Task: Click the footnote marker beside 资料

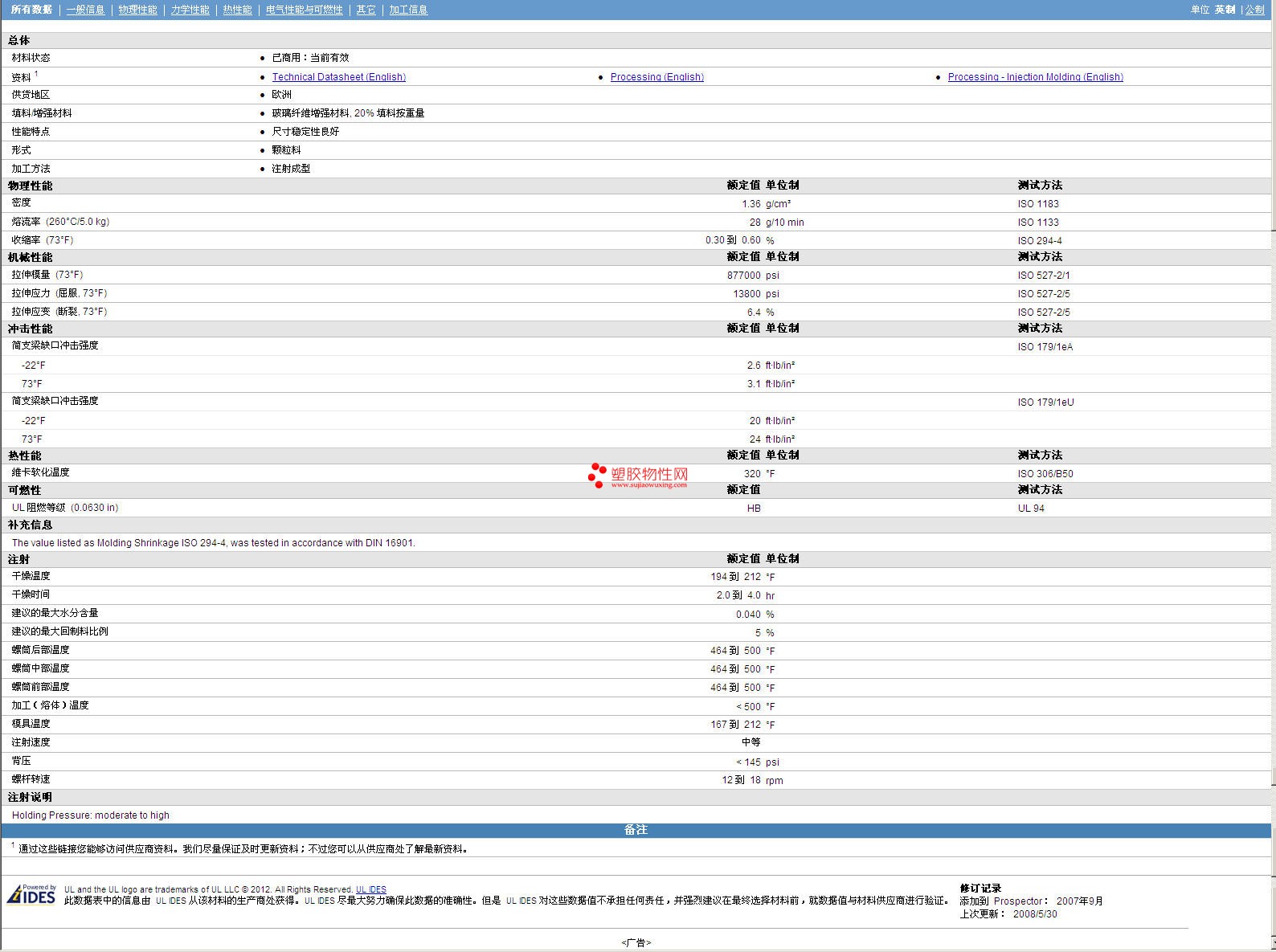Action: point(36,74)
